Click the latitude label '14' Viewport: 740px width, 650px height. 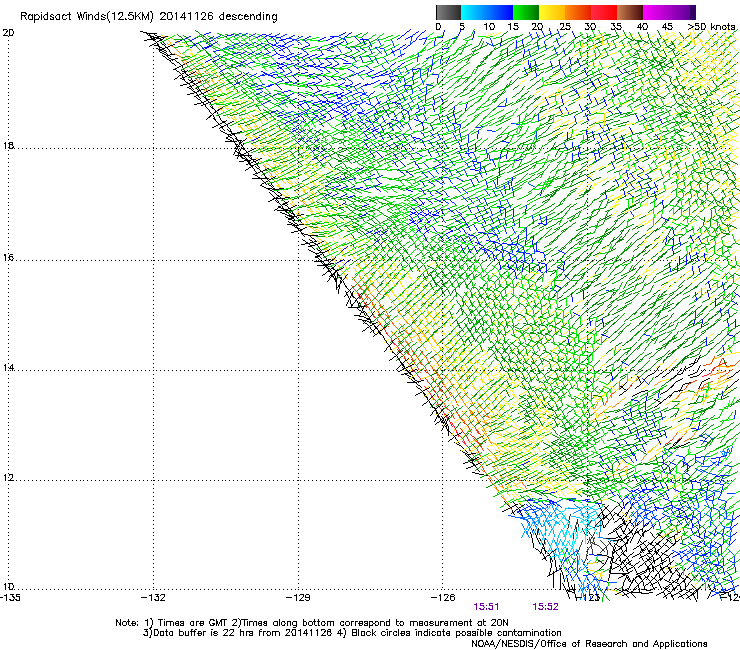[x=8, y=367]
